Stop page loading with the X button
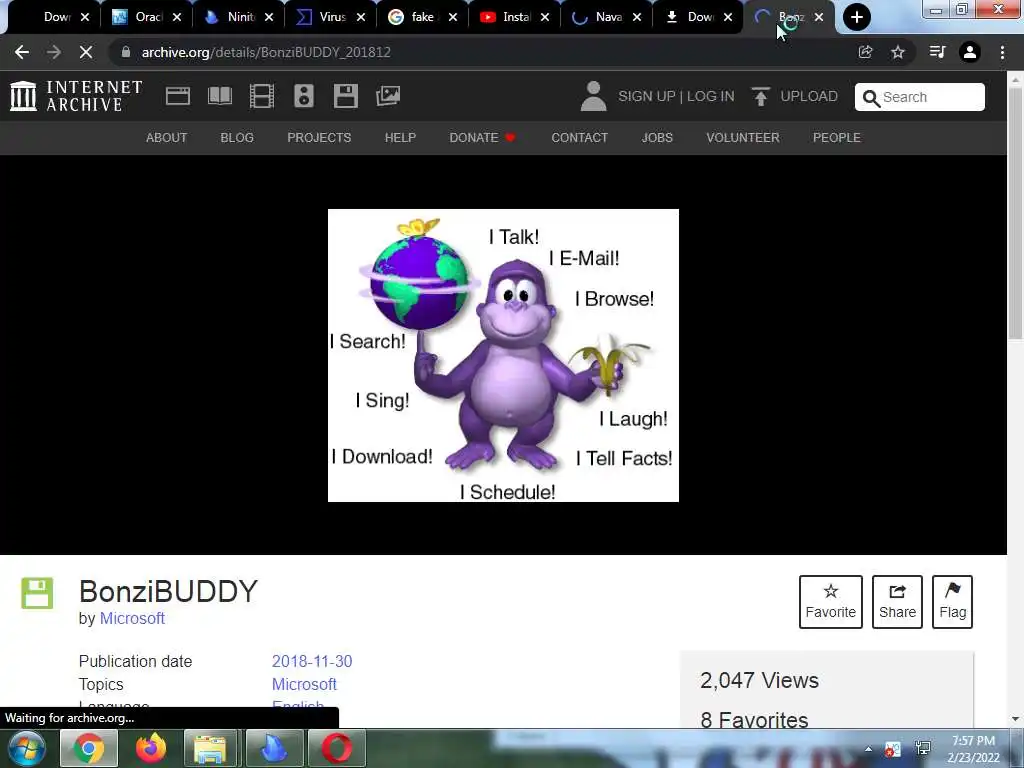This screenshot has height=768, width=1024. click(x=86, y=52)
